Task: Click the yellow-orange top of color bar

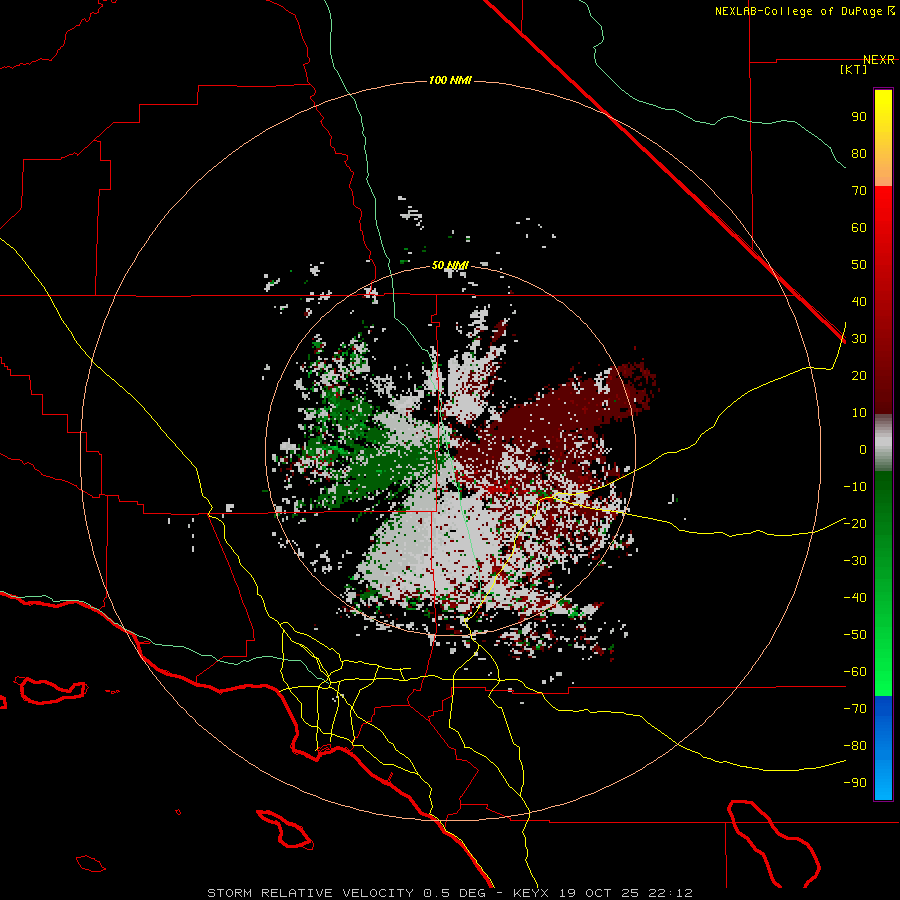Action: point(883,138)
